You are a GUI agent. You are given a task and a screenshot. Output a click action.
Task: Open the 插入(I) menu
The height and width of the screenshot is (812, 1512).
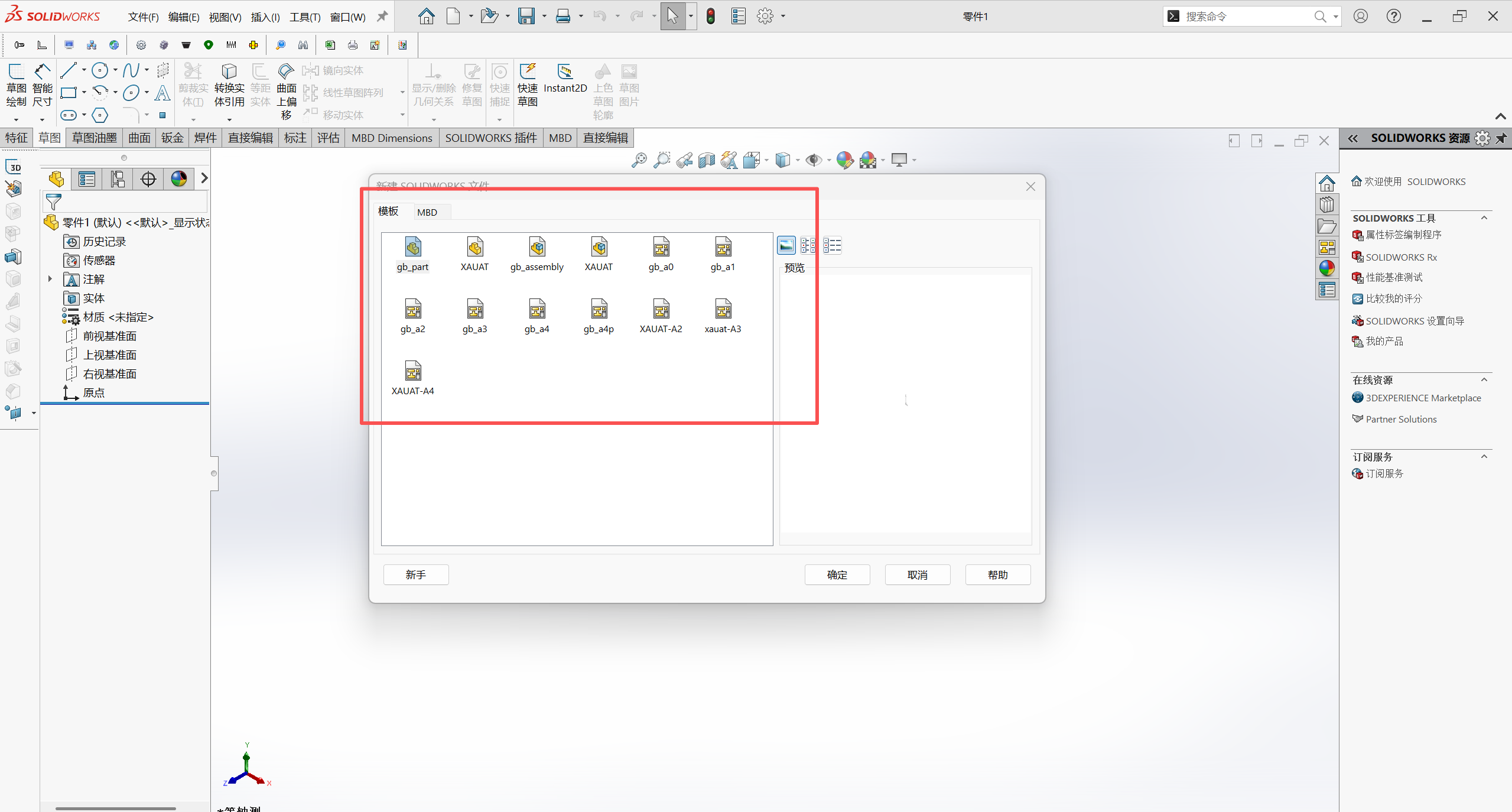point(265,17)
